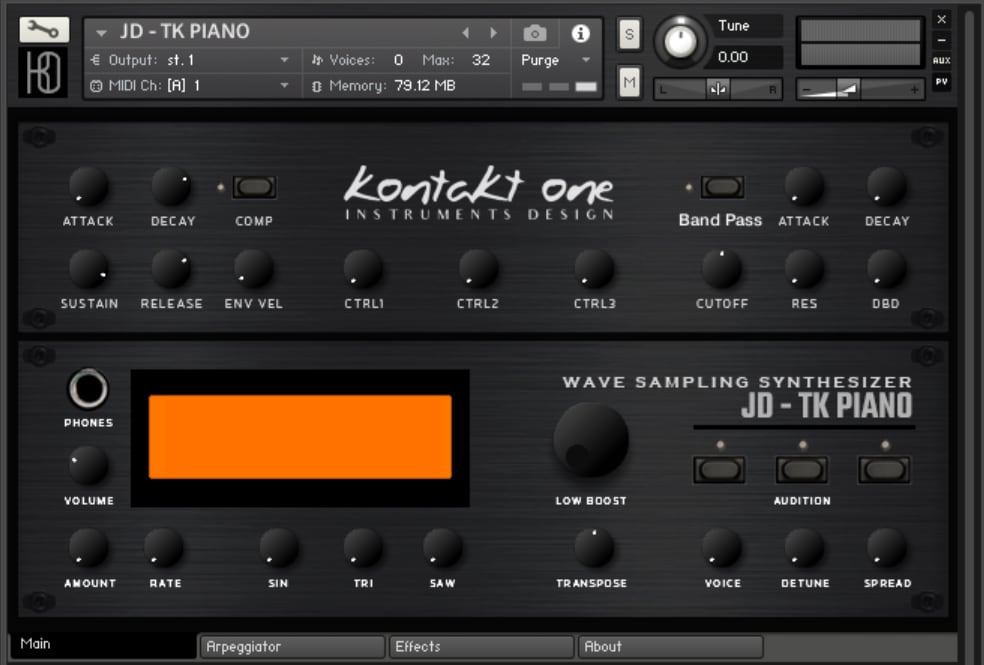The height and width of the screenshot is (665, 984).
Task: Toggle the third Audition switch
Action: pyautogui.click(x=884, y=470)
